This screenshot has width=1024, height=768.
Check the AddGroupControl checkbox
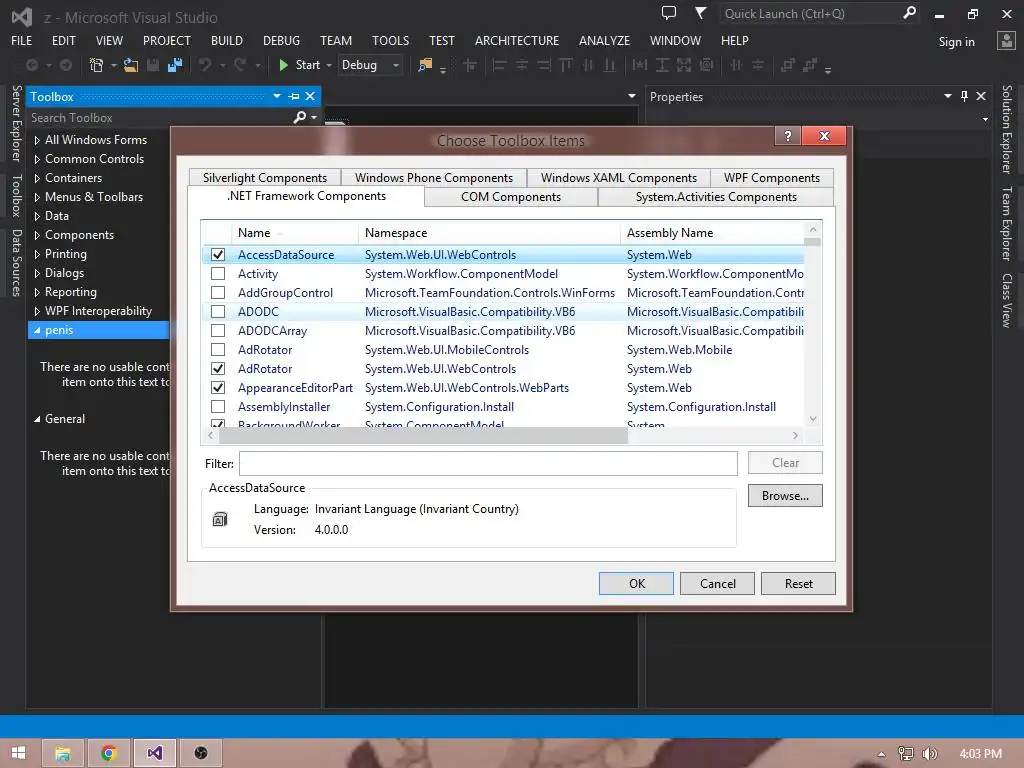pos(218,293)
